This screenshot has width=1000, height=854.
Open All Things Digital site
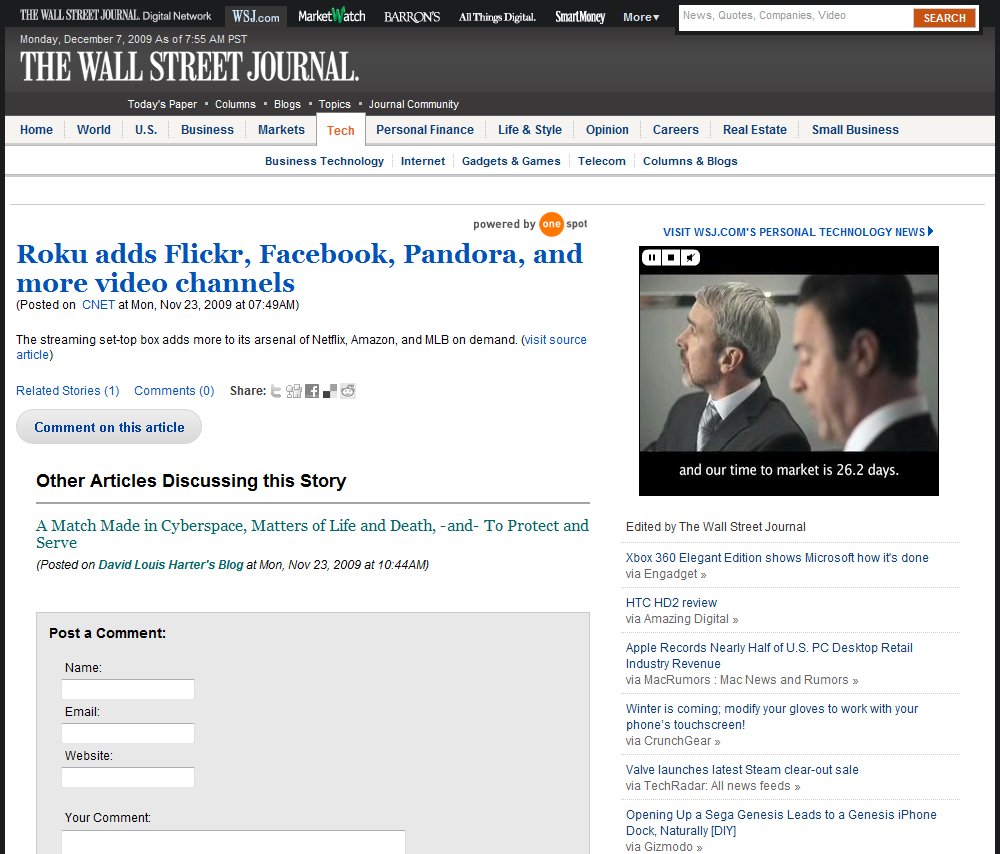click(x=497, y=17)
